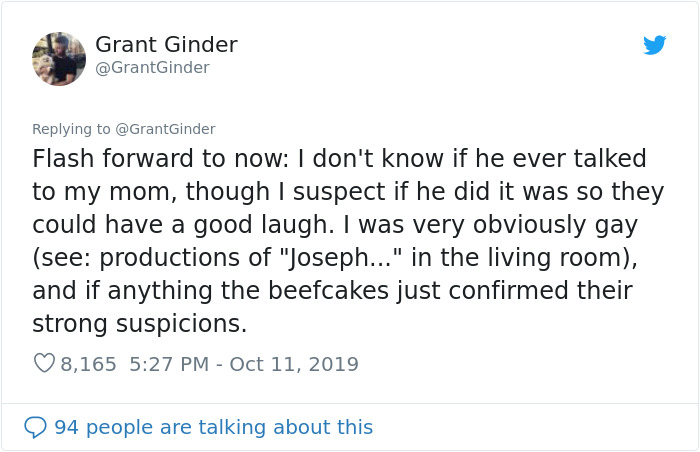The image size is (700, 452).
Task: Click the 8,165 likes count
Action: click(89, 365)
